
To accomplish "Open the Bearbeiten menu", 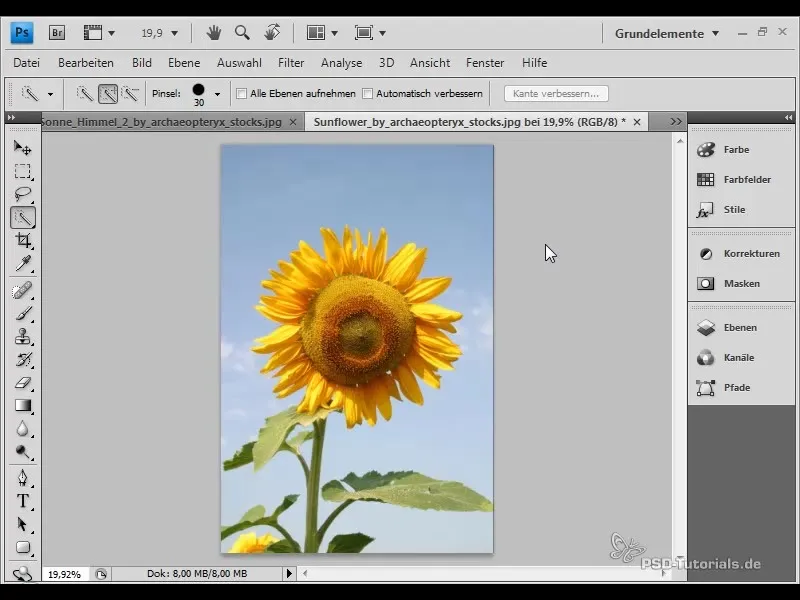I will click(86, 63).
